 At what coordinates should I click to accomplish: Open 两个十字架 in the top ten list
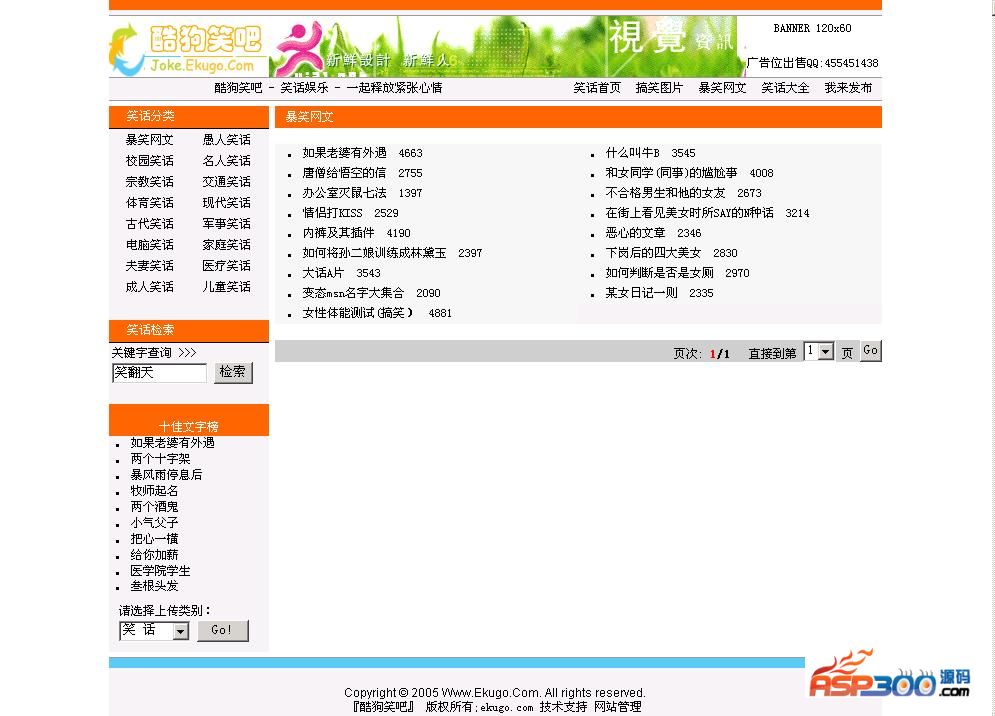161,459
